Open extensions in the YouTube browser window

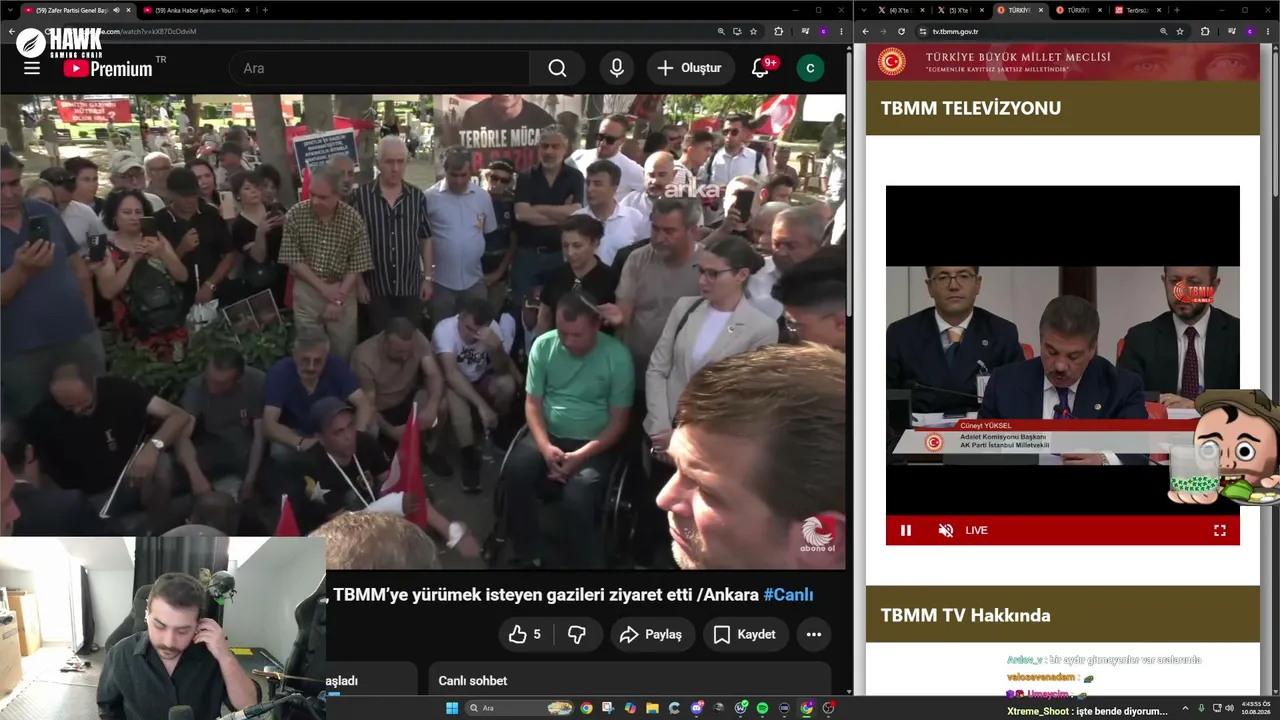[x=779, y=31]
